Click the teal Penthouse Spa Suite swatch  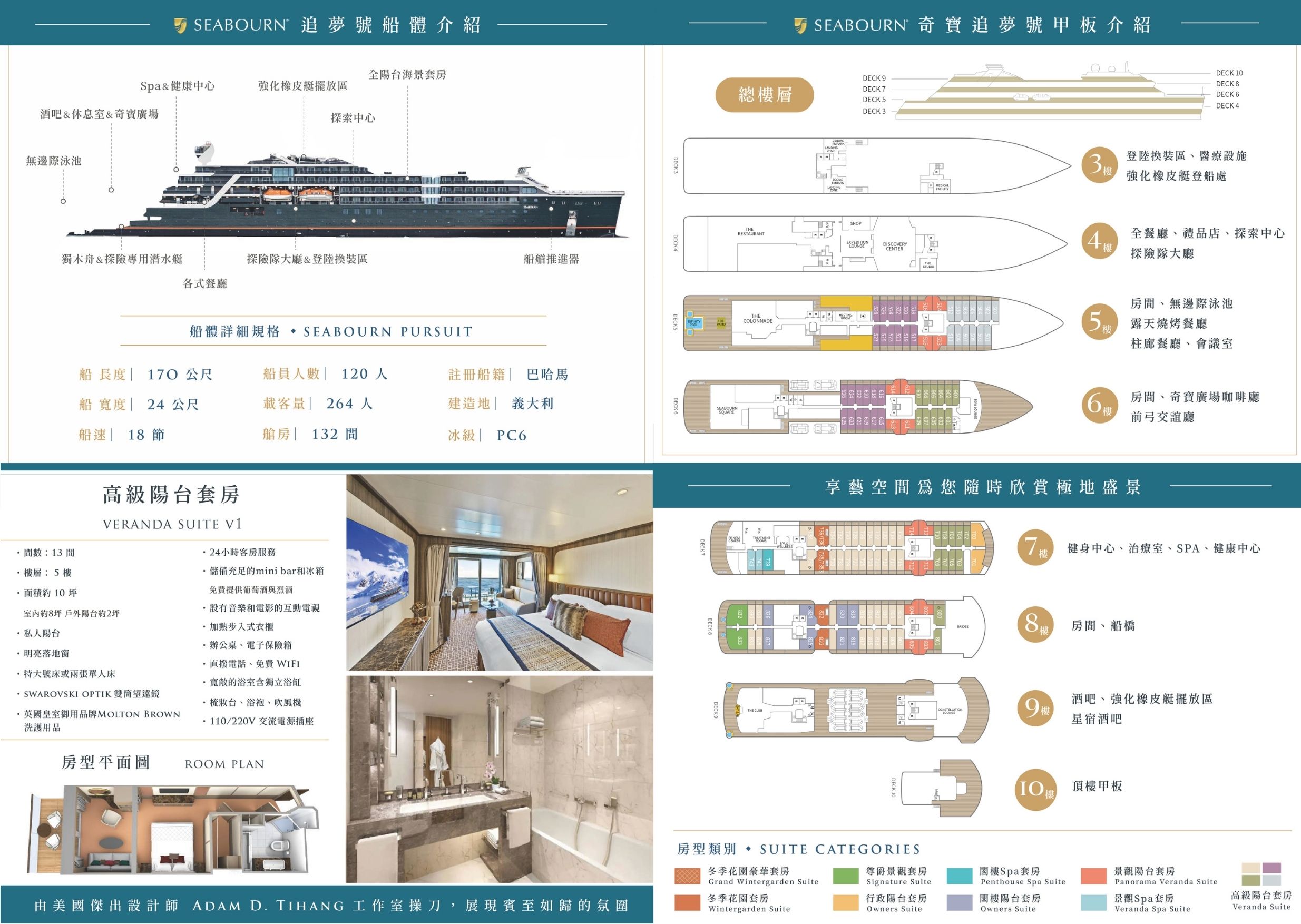960,876
